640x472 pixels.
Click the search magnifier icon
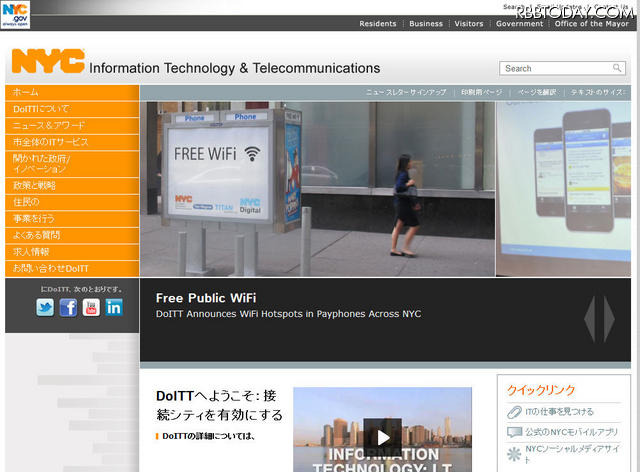[x=618, y=68]
